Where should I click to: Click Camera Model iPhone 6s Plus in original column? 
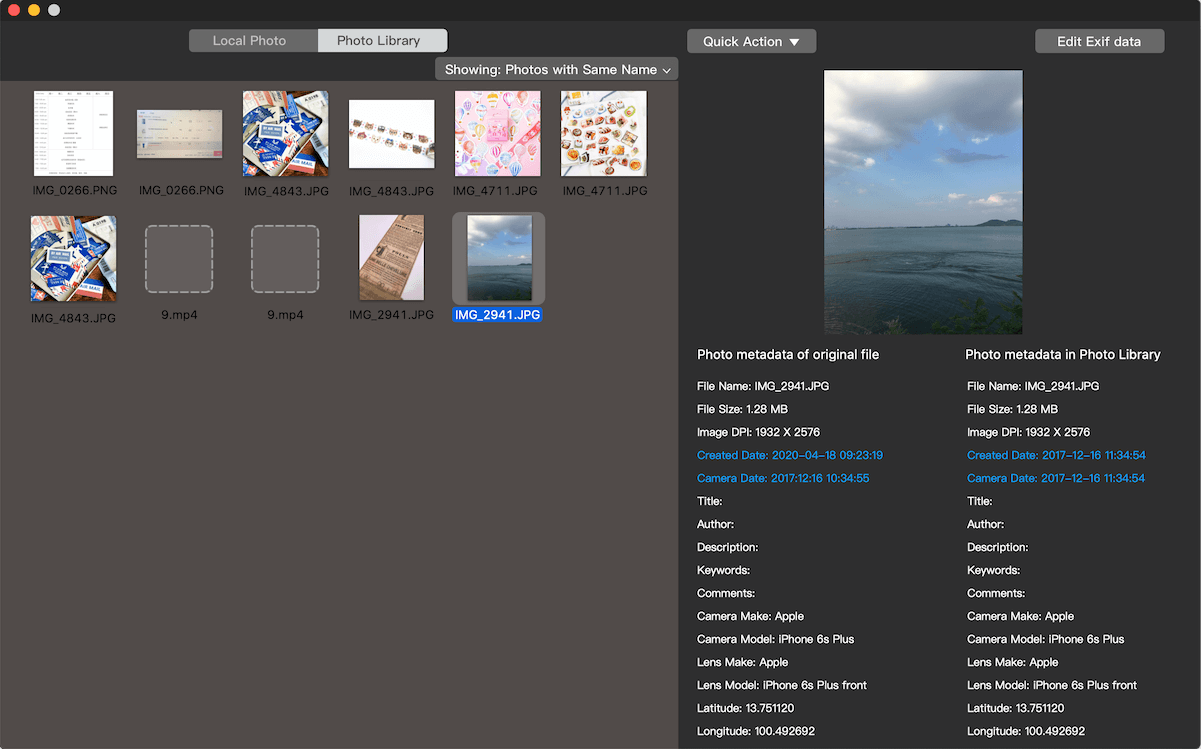click(x=776, y=639)
